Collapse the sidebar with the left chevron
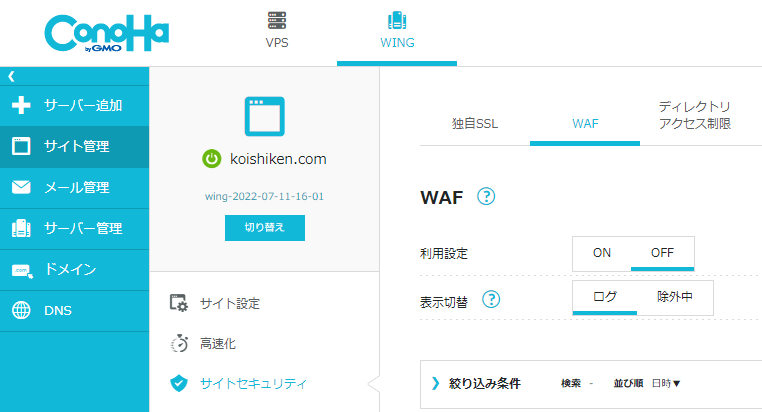The image size is (762, 412). tap(11, 76)
